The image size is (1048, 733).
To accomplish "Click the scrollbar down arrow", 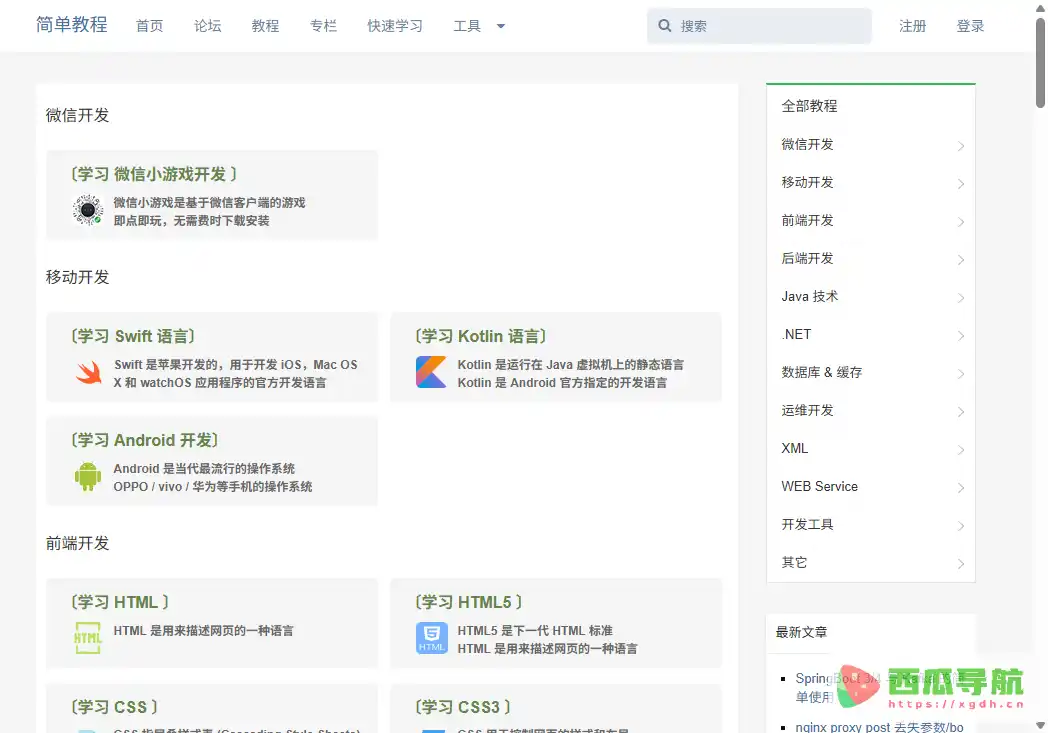I will click(x=1040, y=725).
